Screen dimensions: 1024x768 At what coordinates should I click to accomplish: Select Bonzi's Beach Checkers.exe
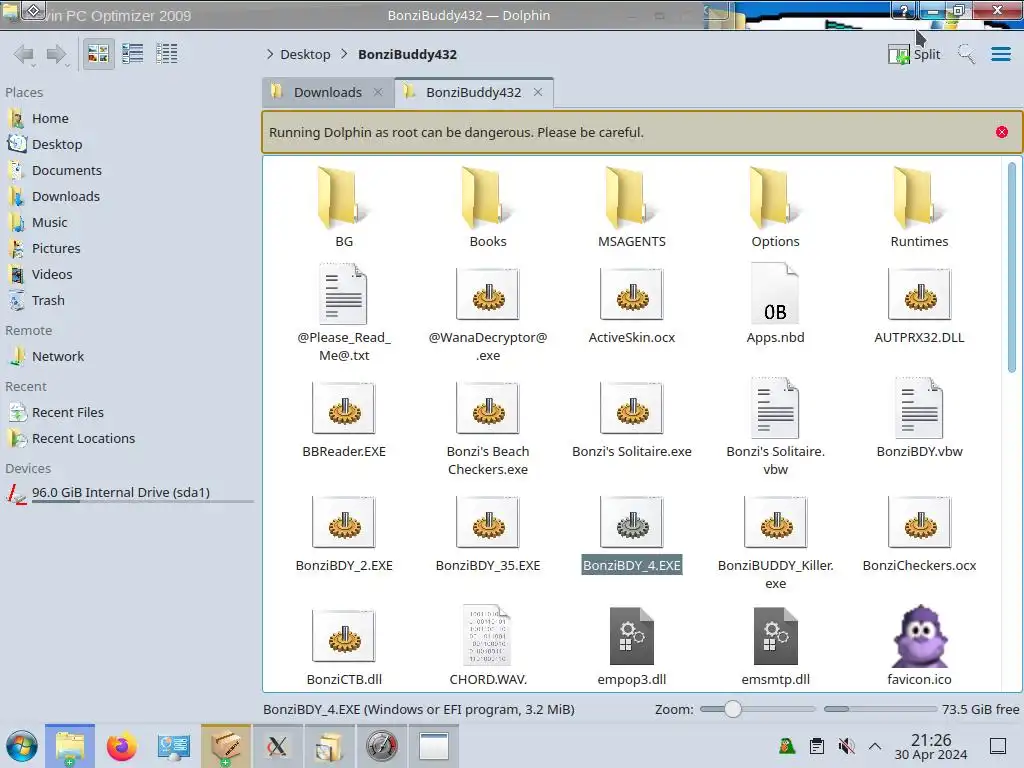click(x=488, y=426)
